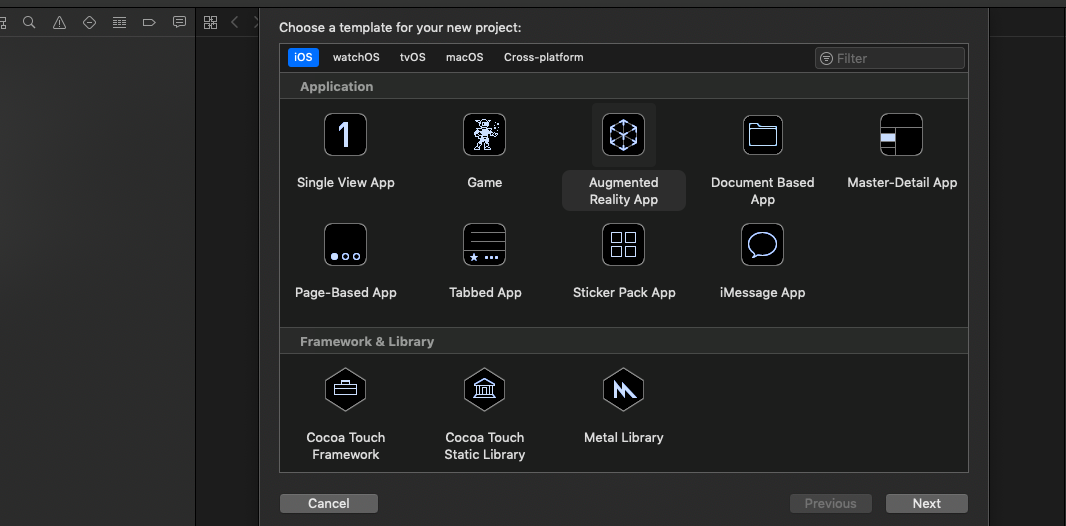Click the Next button
This screenshot has width=1066, height=526.
point(926,503)
